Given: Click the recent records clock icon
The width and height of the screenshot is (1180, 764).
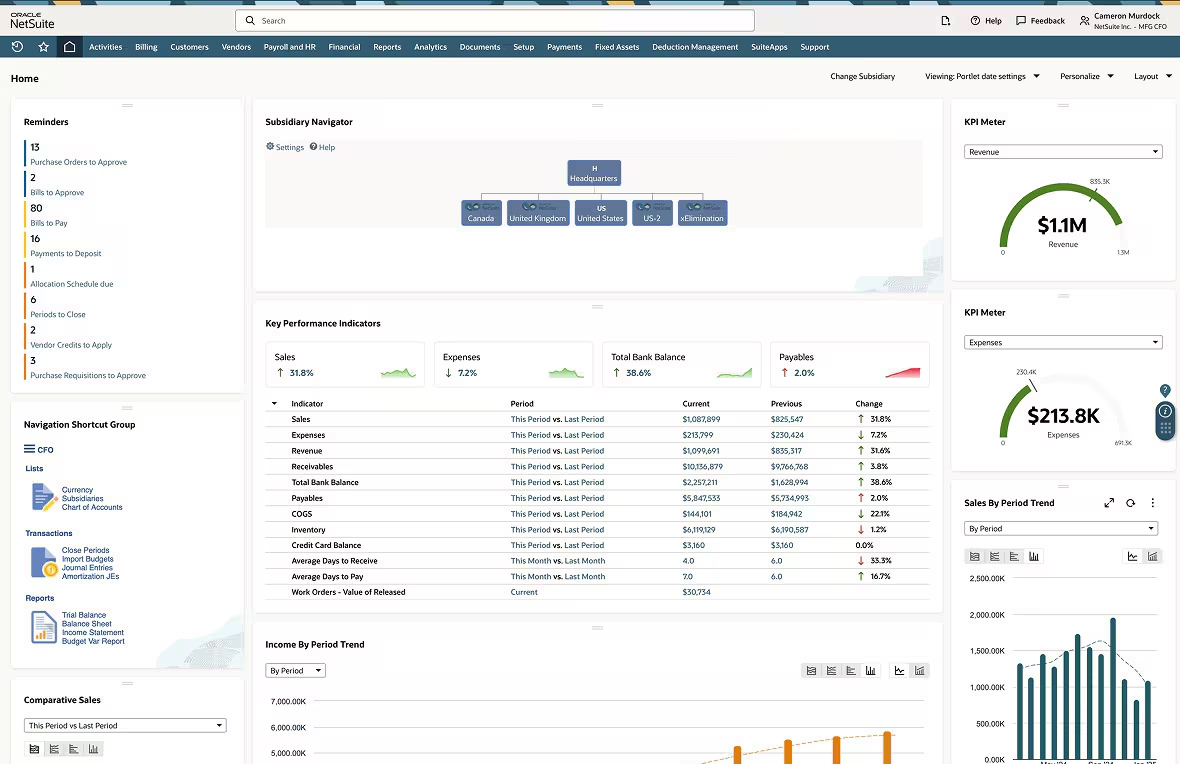Looking at the screenshot, I should point(17,46).
